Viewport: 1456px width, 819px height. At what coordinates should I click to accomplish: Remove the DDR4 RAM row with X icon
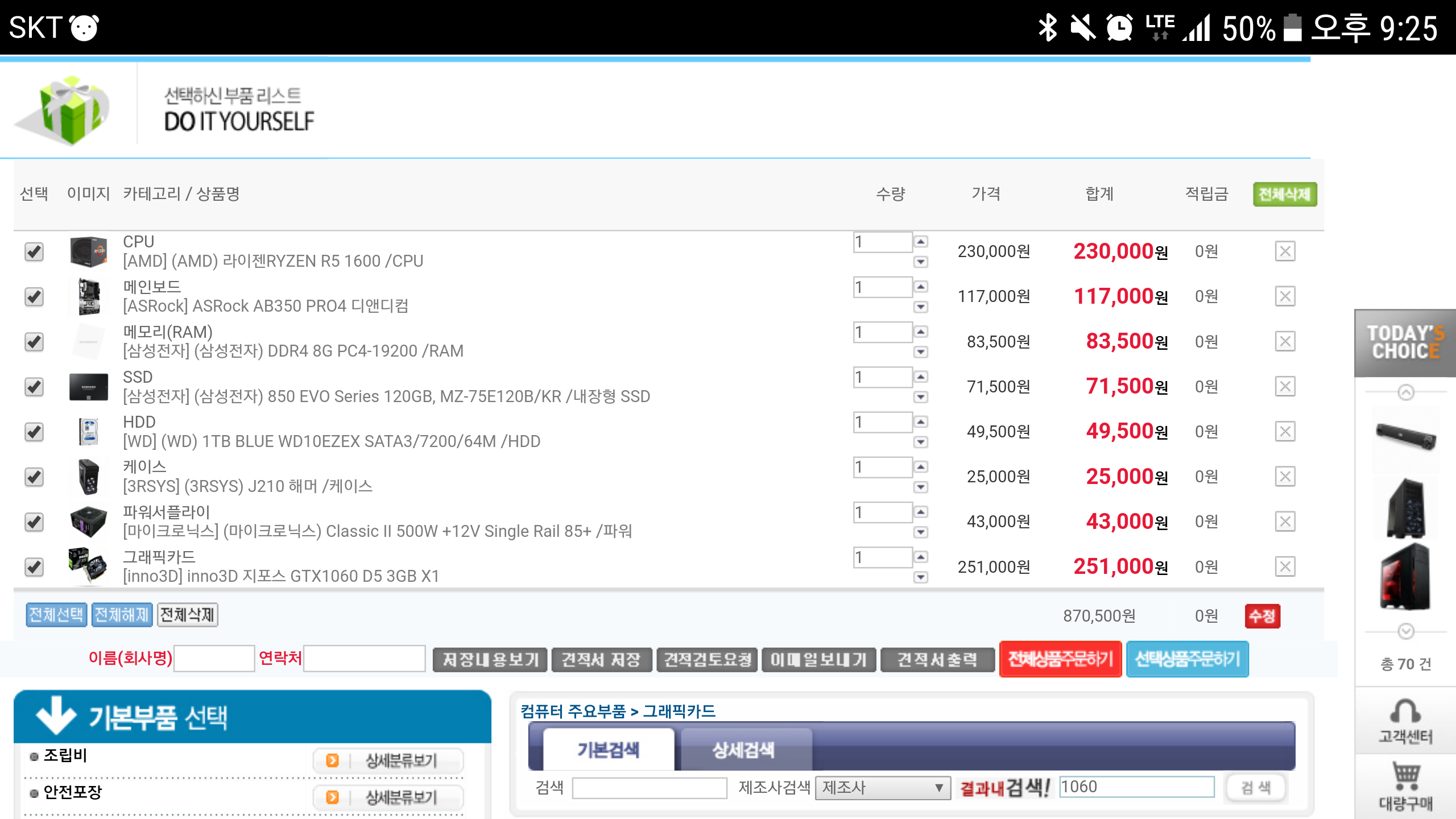point(1285,341)
